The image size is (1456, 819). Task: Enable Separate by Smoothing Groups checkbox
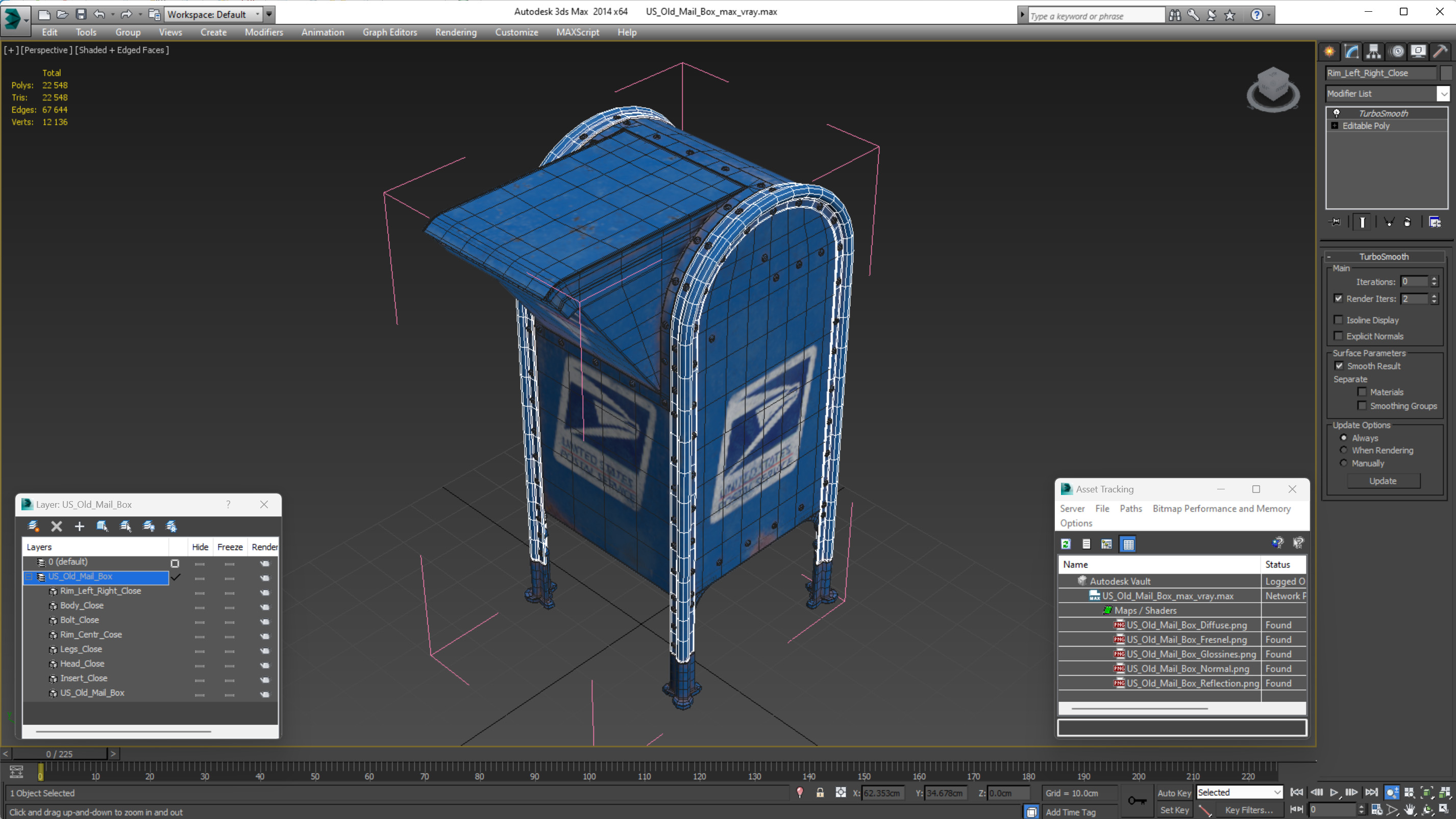1362,406
